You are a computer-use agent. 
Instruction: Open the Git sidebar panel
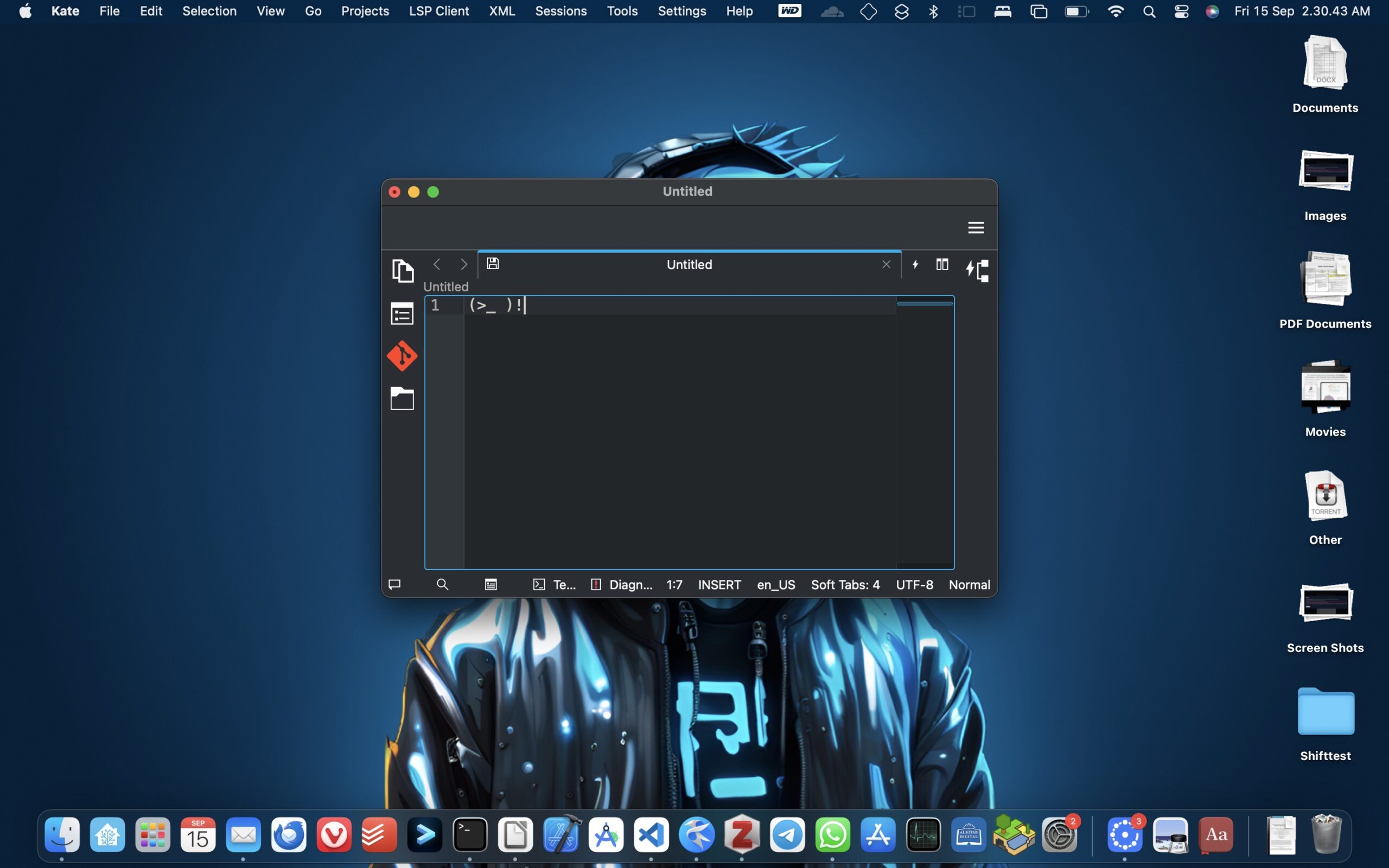pos(402,356)
